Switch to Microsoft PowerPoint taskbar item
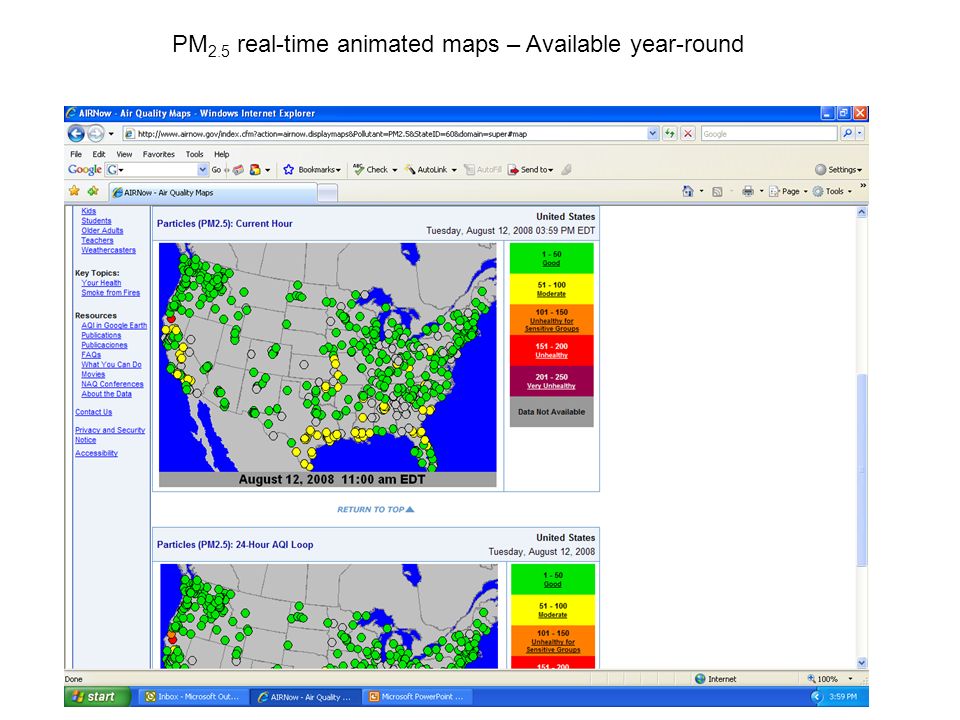960x720 pixels. (416, 697)
